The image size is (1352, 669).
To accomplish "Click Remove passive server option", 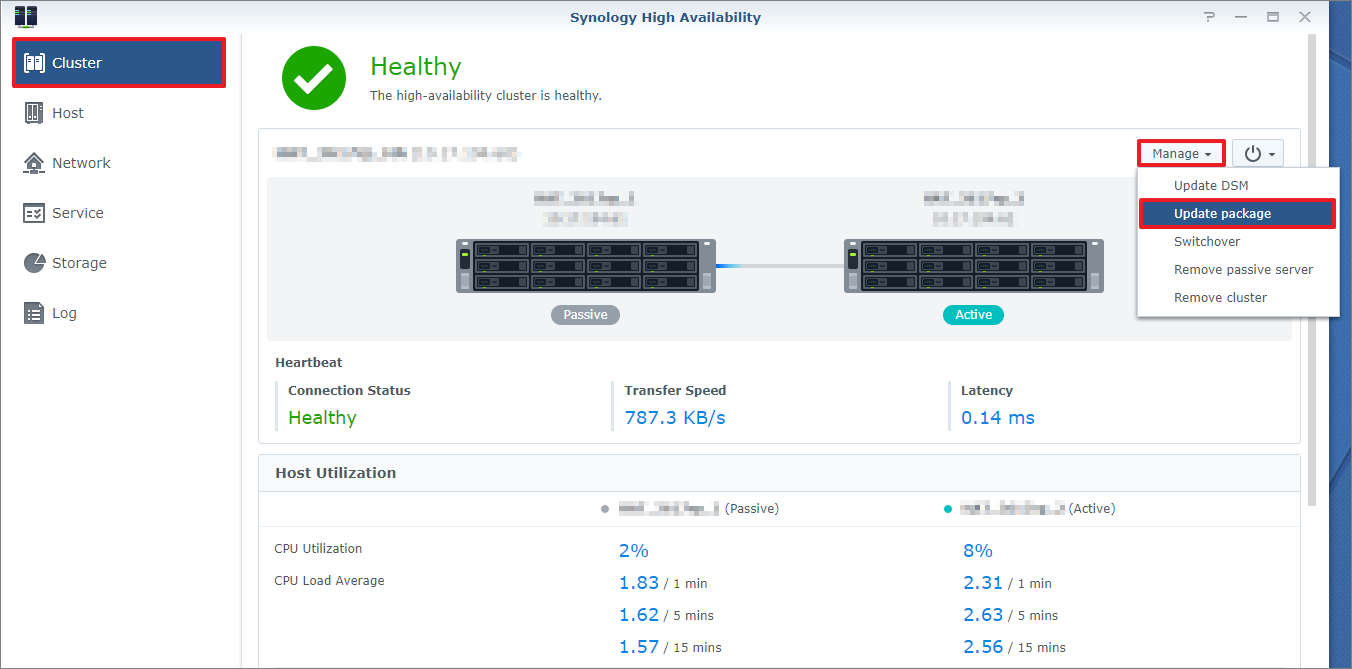I will [x=1243, y=270].
